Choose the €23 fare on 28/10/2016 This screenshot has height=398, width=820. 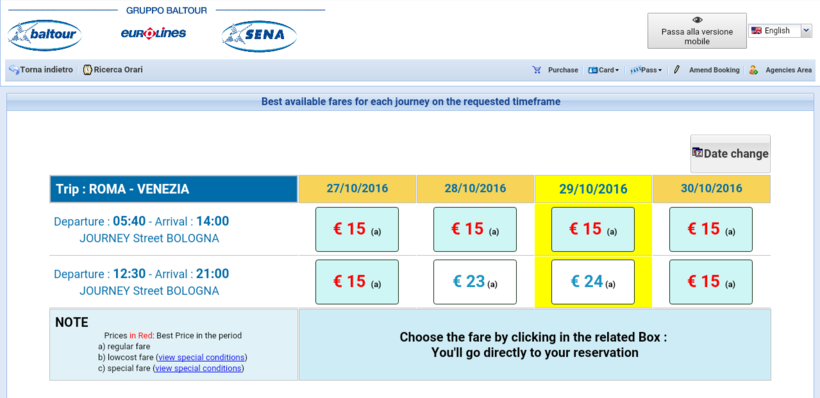[475, 282]
